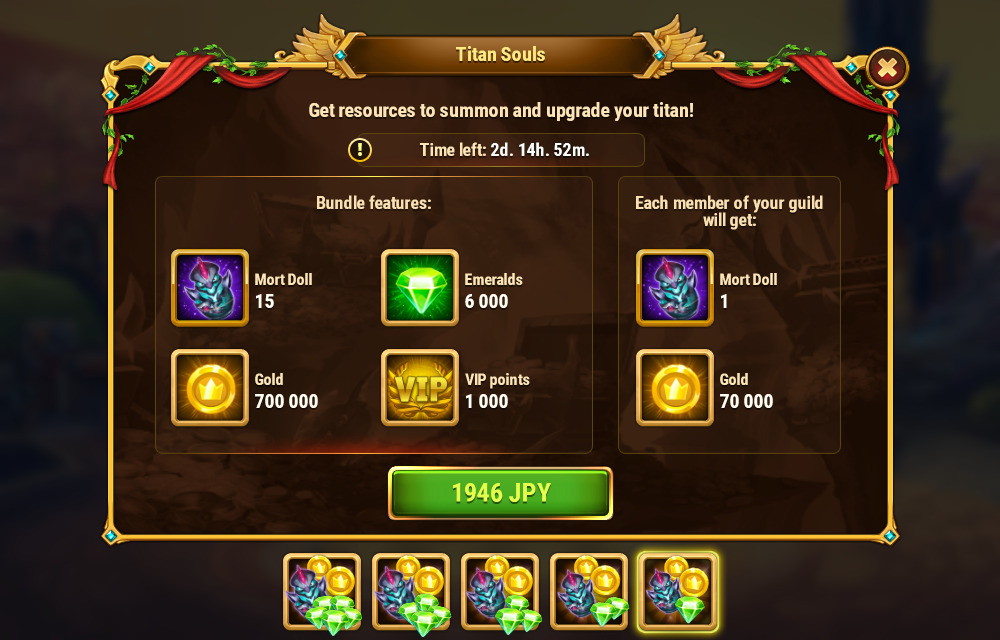Select the first bundle thumbnail

322,592
